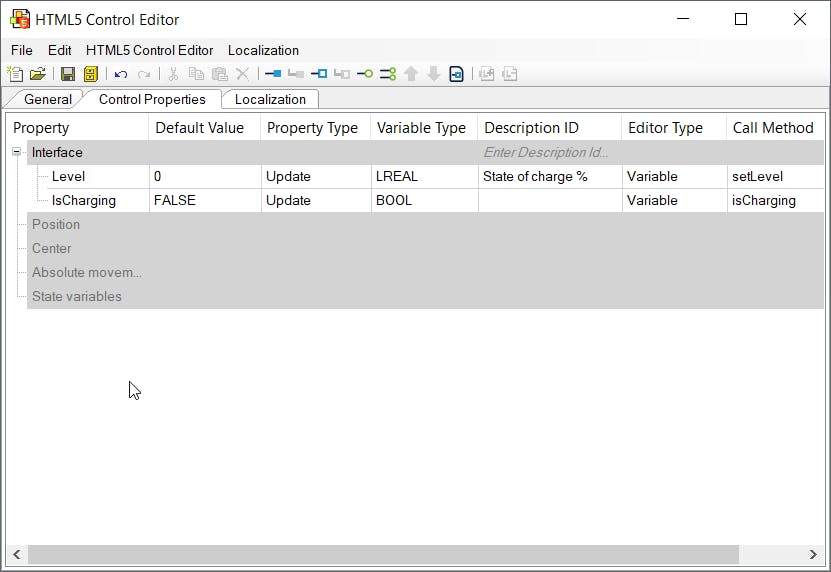Switch to the General tab
831x572 pixels.
[x=48, y=99]
